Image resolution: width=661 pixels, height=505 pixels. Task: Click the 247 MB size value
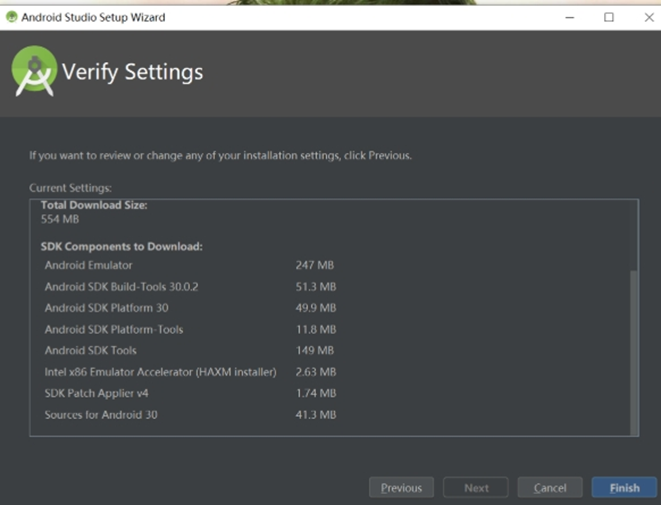point(314,265)
